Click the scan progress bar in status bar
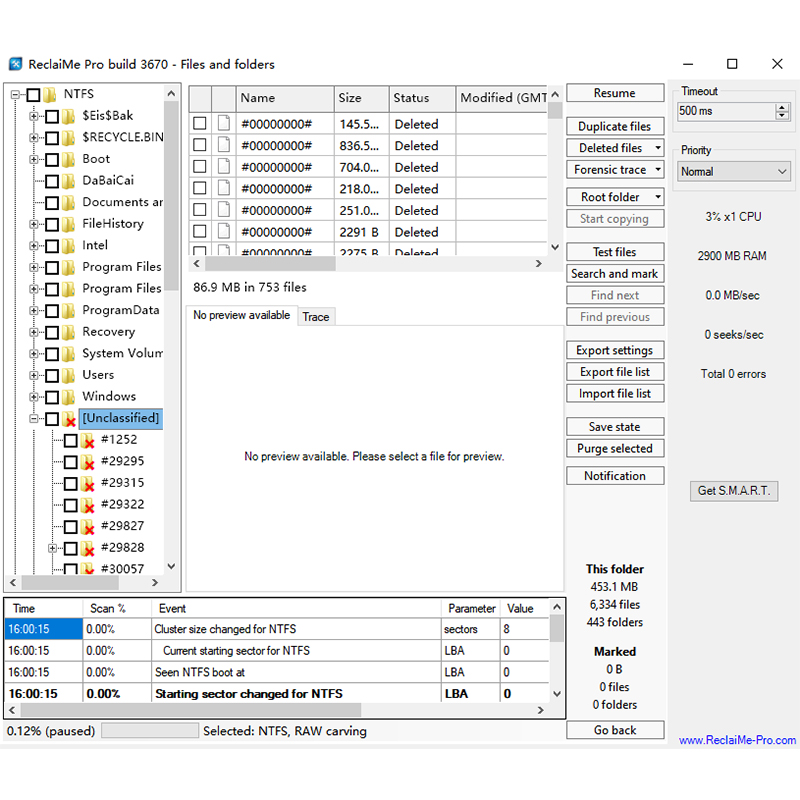 (x=150, y=731)
